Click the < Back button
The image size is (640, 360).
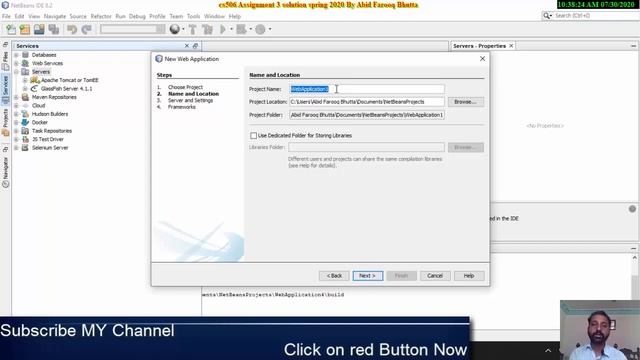(334, 276)
